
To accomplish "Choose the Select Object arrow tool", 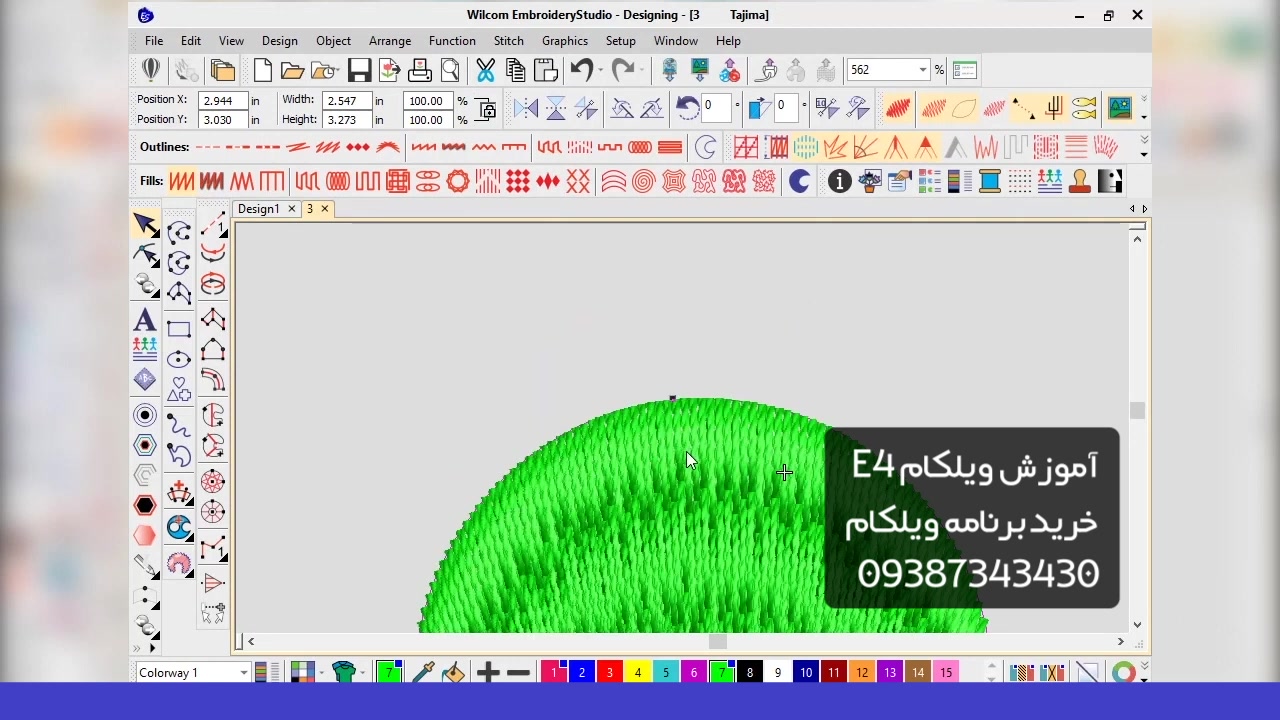I will pos(145,223).
